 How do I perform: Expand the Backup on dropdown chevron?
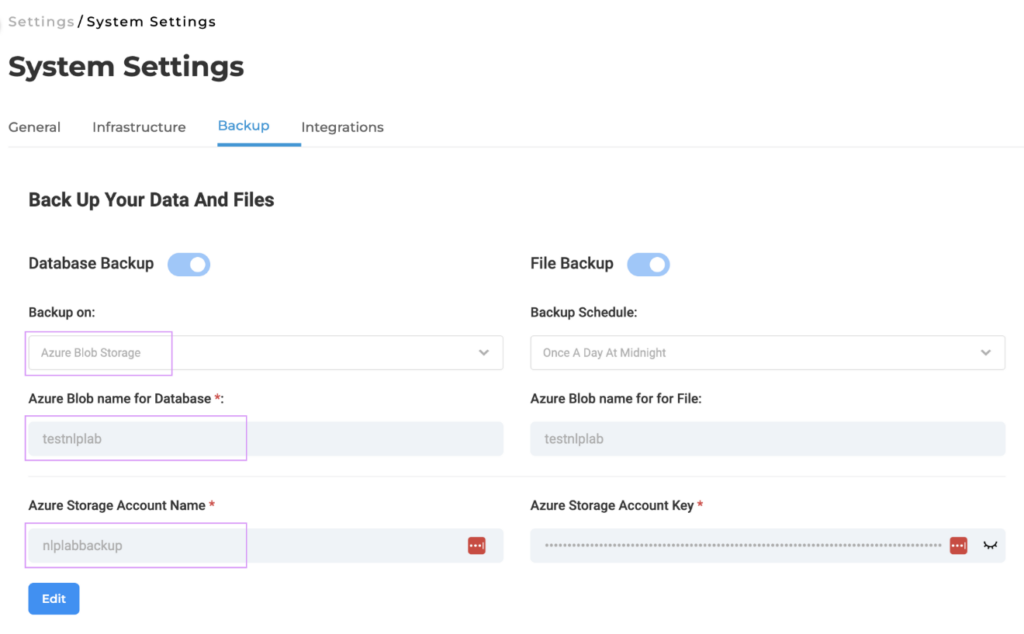coord(484,353)
